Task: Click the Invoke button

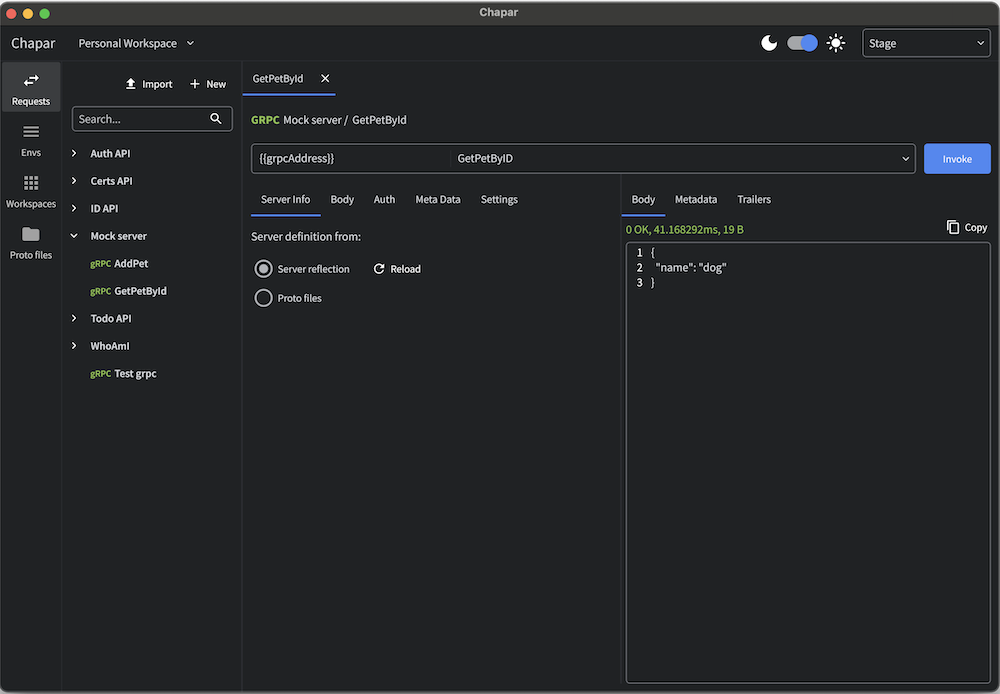Action: point(957,159)
